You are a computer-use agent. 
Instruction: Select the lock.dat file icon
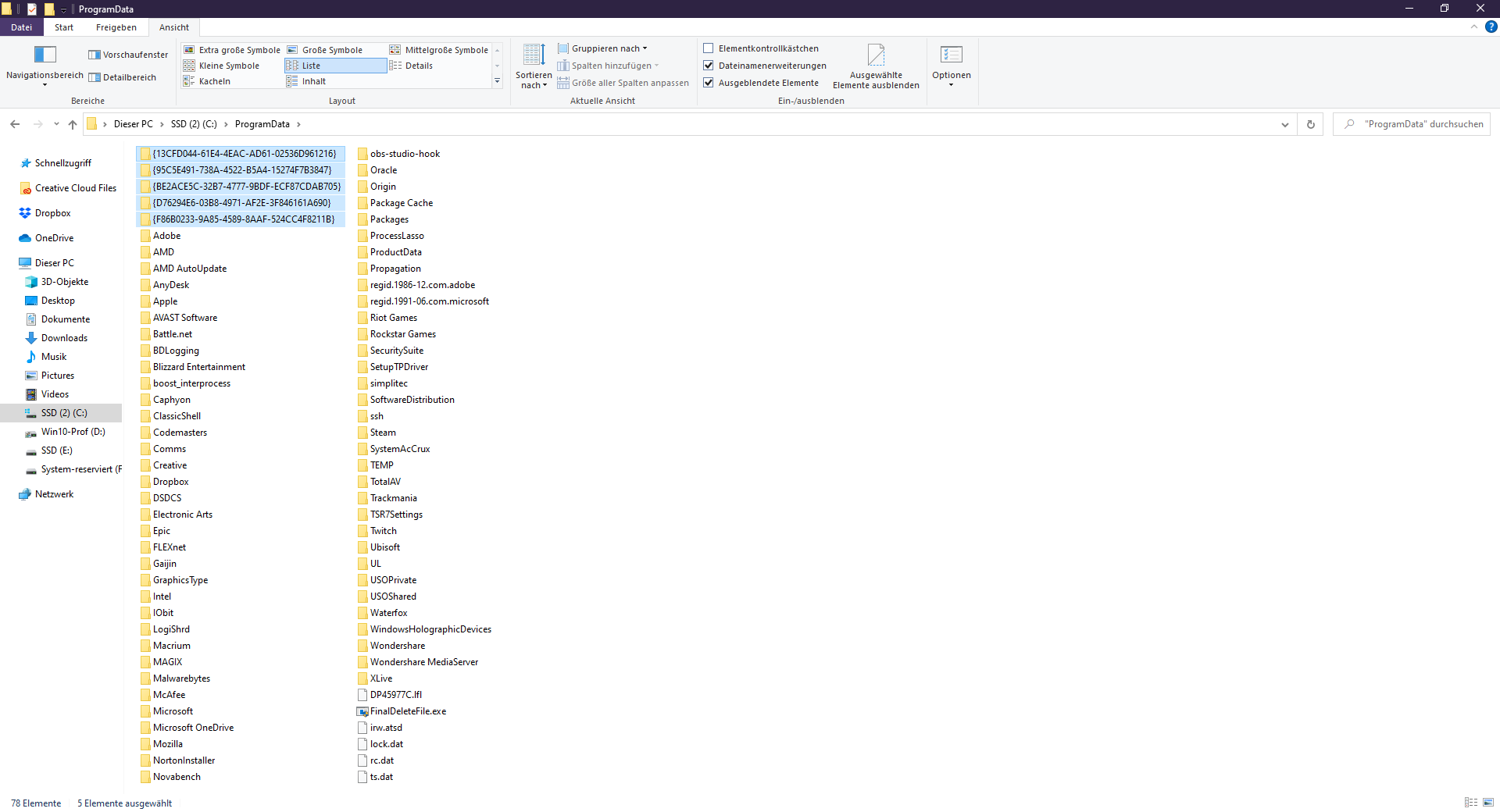(x=362, y=744)
